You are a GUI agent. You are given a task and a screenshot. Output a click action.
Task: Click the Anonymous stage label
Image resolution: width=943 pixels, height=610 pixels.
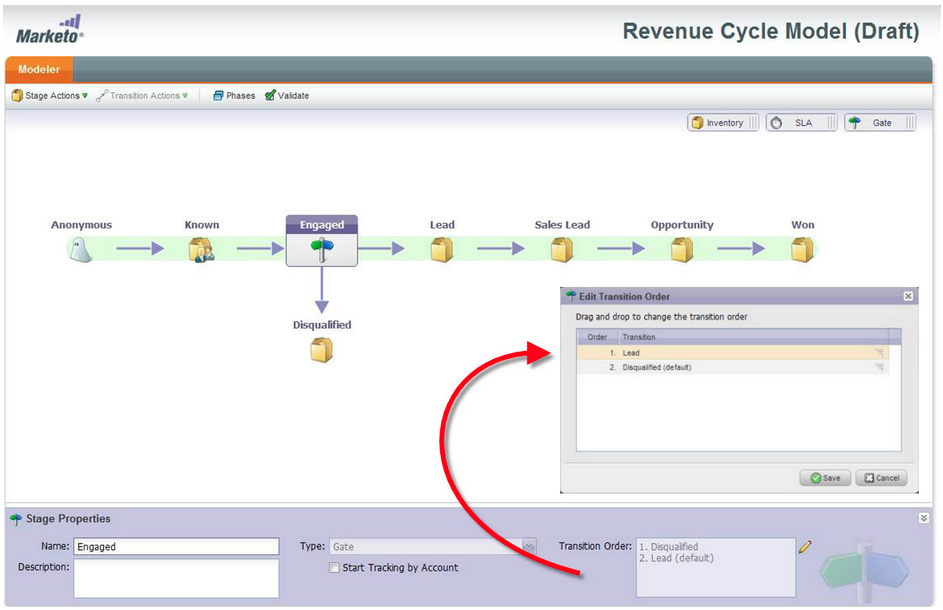tap(81, 224)
